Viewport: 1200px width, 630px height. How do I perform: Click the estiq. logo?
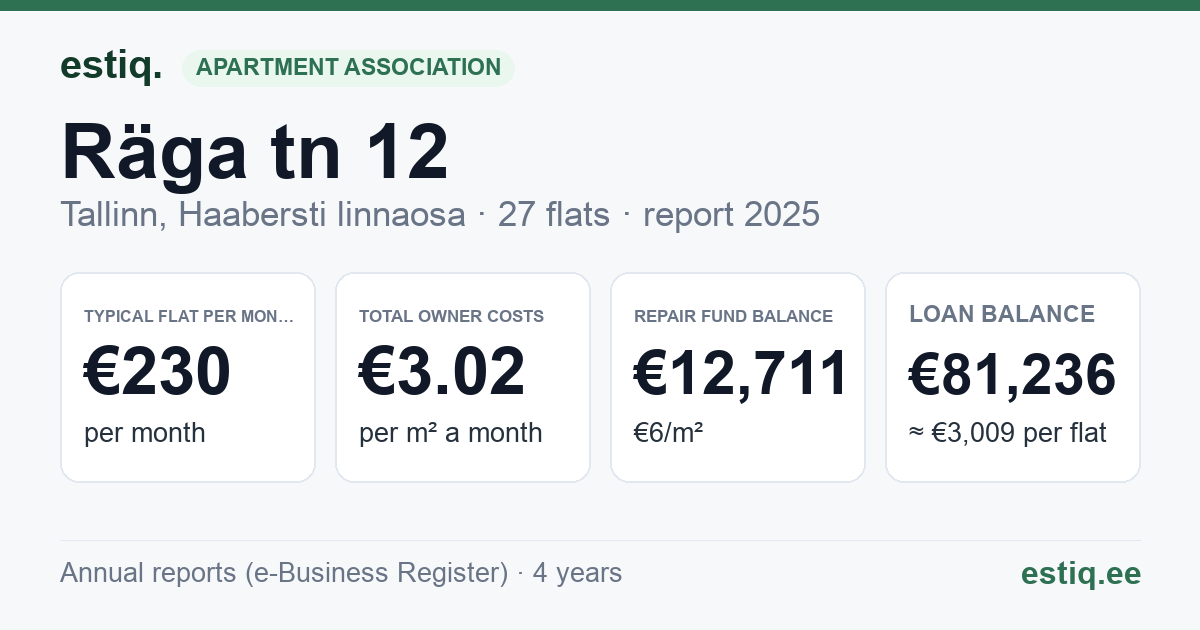tap(111, 66)
